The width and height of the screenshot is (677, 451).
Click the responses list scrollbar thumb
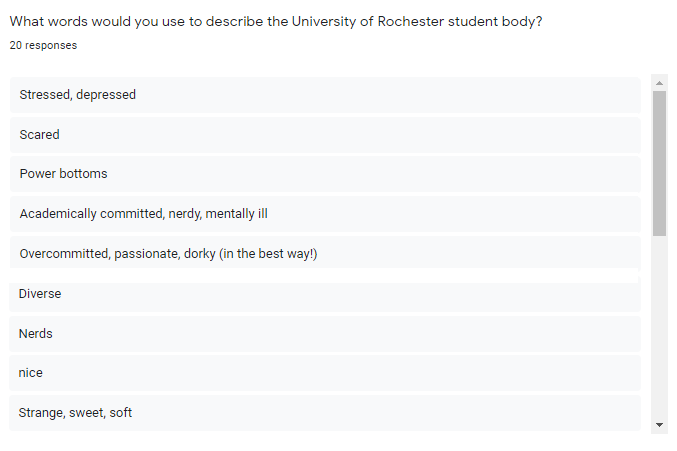[659, 162]
